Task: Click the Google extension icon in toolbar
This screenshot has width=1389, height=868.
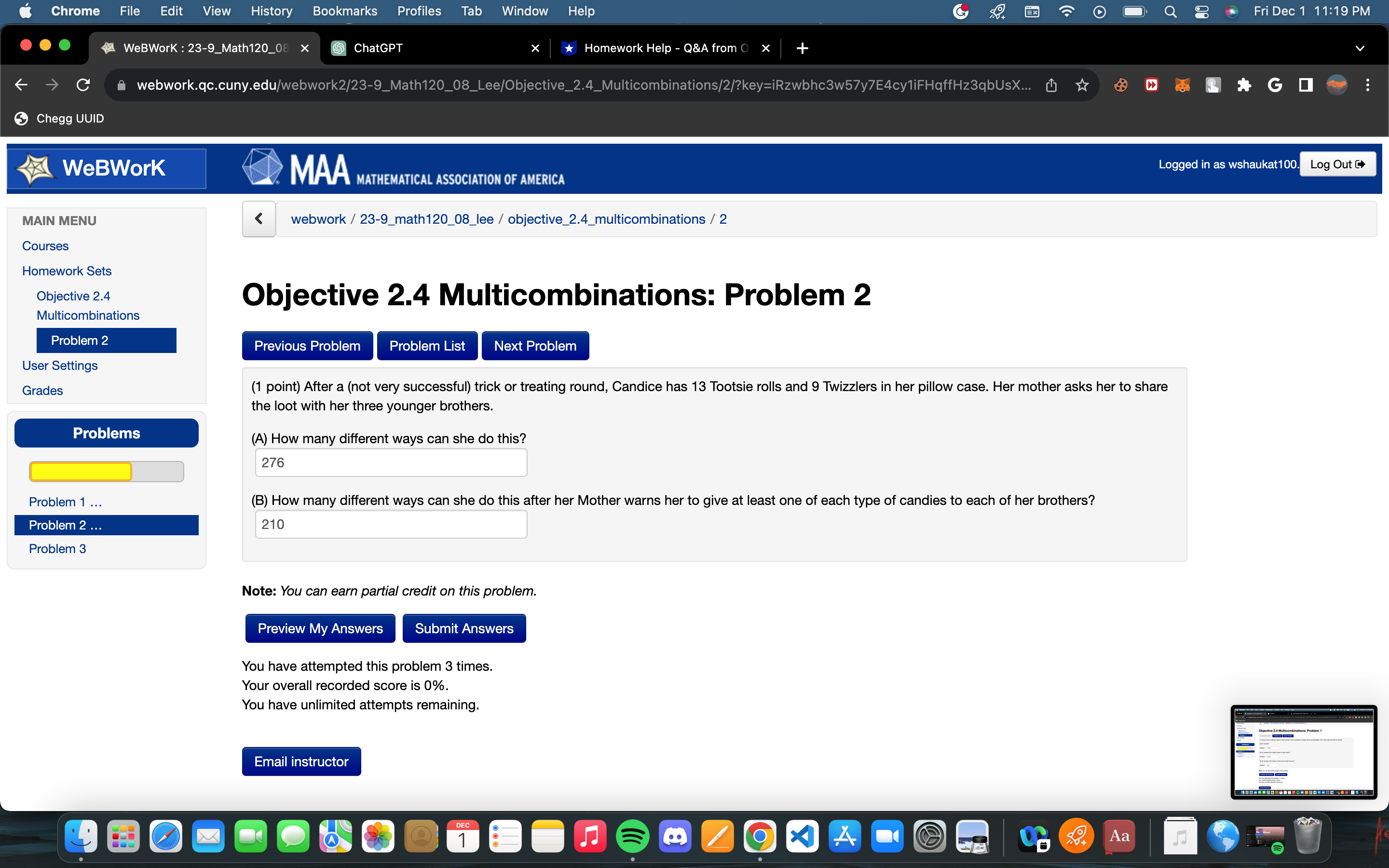Action: pos(1275,84)
